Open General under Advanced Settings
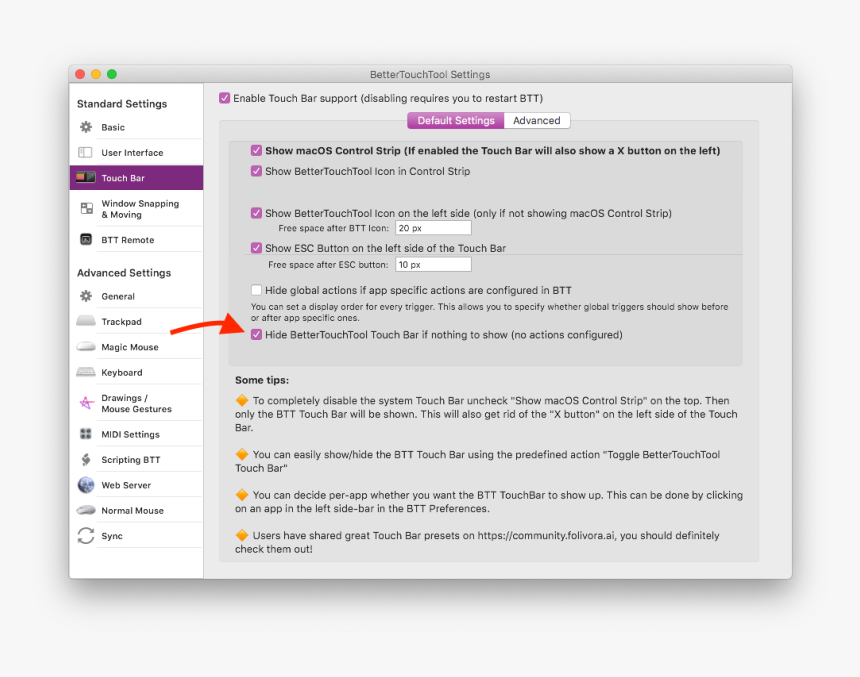The height and width of the screenshot is (677, 860). pyautogui.click(x=136, y=296)
